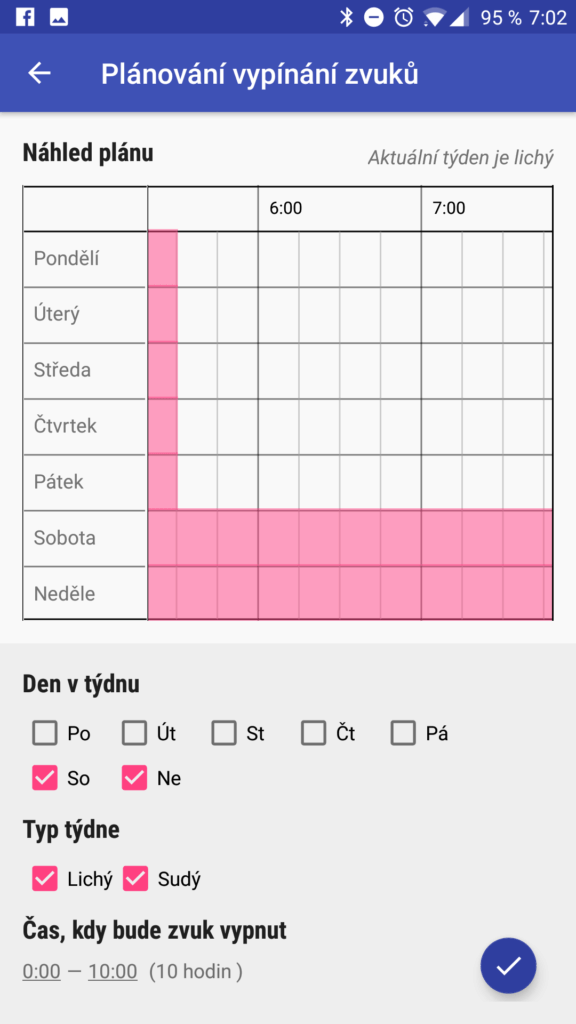Tap the alarm clock status icon
This screenshot has width=576, height=1024.
[x=404, y=17]
